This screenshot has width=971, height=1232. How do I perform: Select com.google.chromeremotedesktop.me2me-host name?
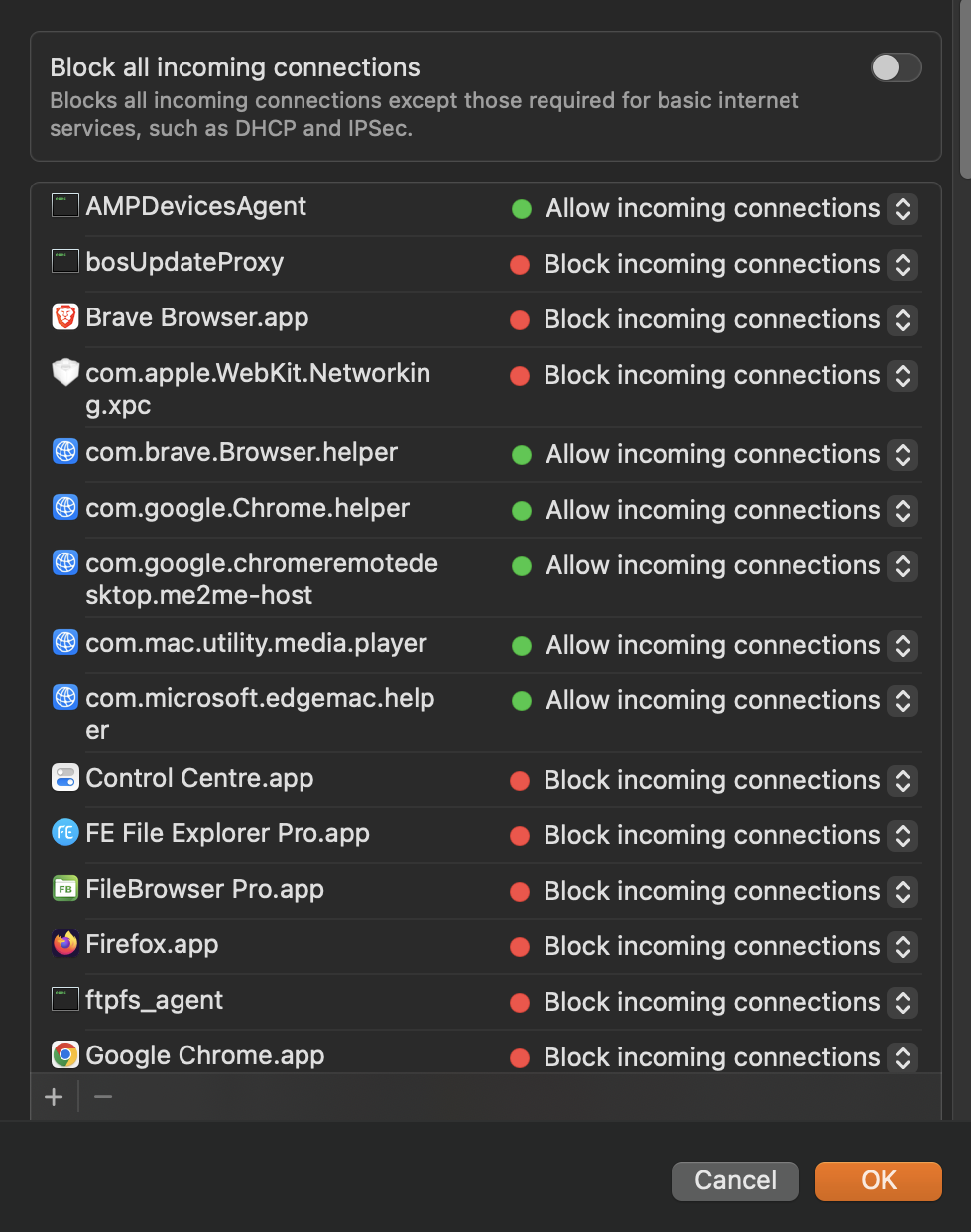(x=262, y=579)
